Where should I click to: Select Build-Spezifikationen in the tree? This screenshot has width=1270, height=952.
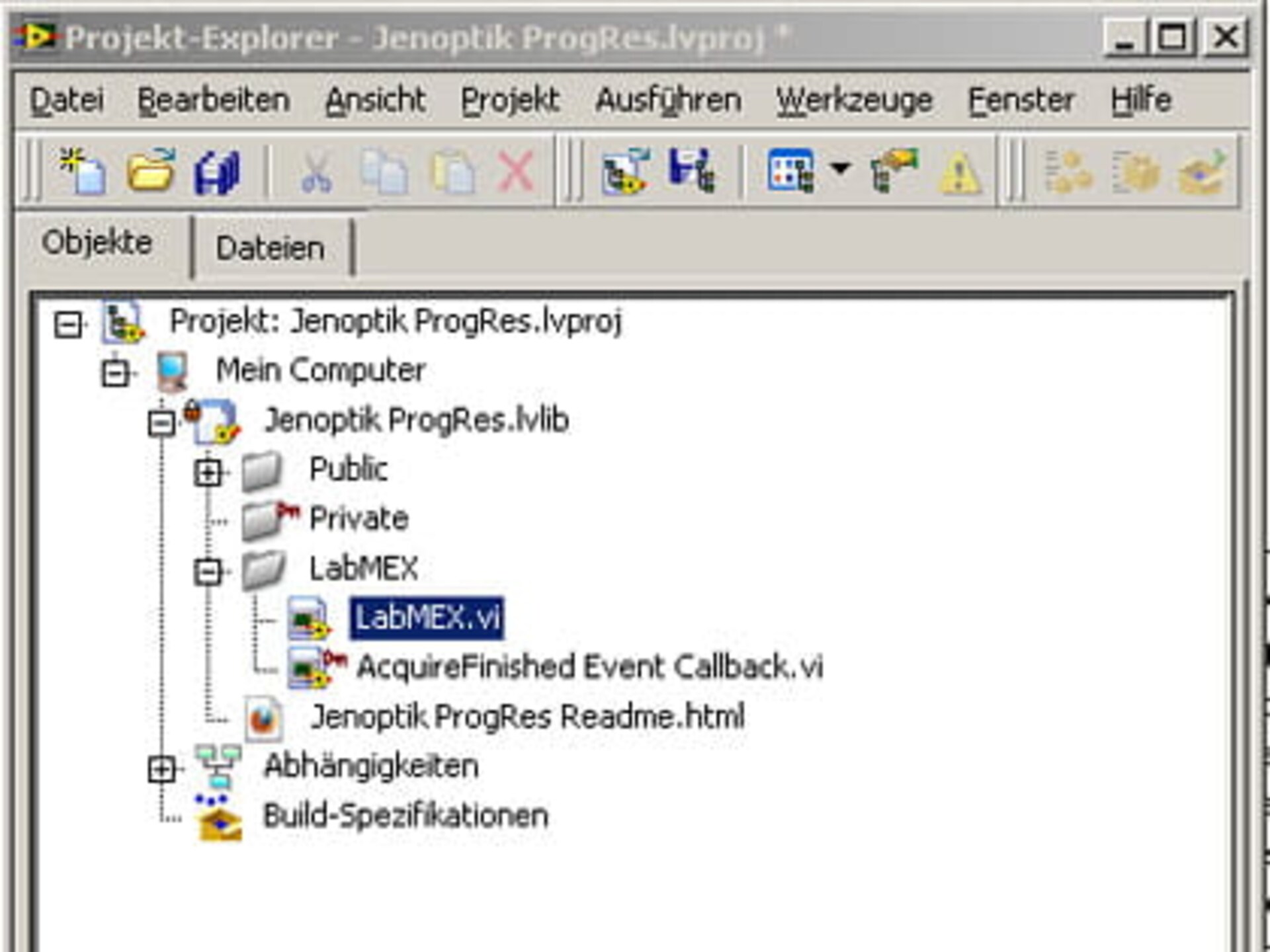tap(406, 816)
